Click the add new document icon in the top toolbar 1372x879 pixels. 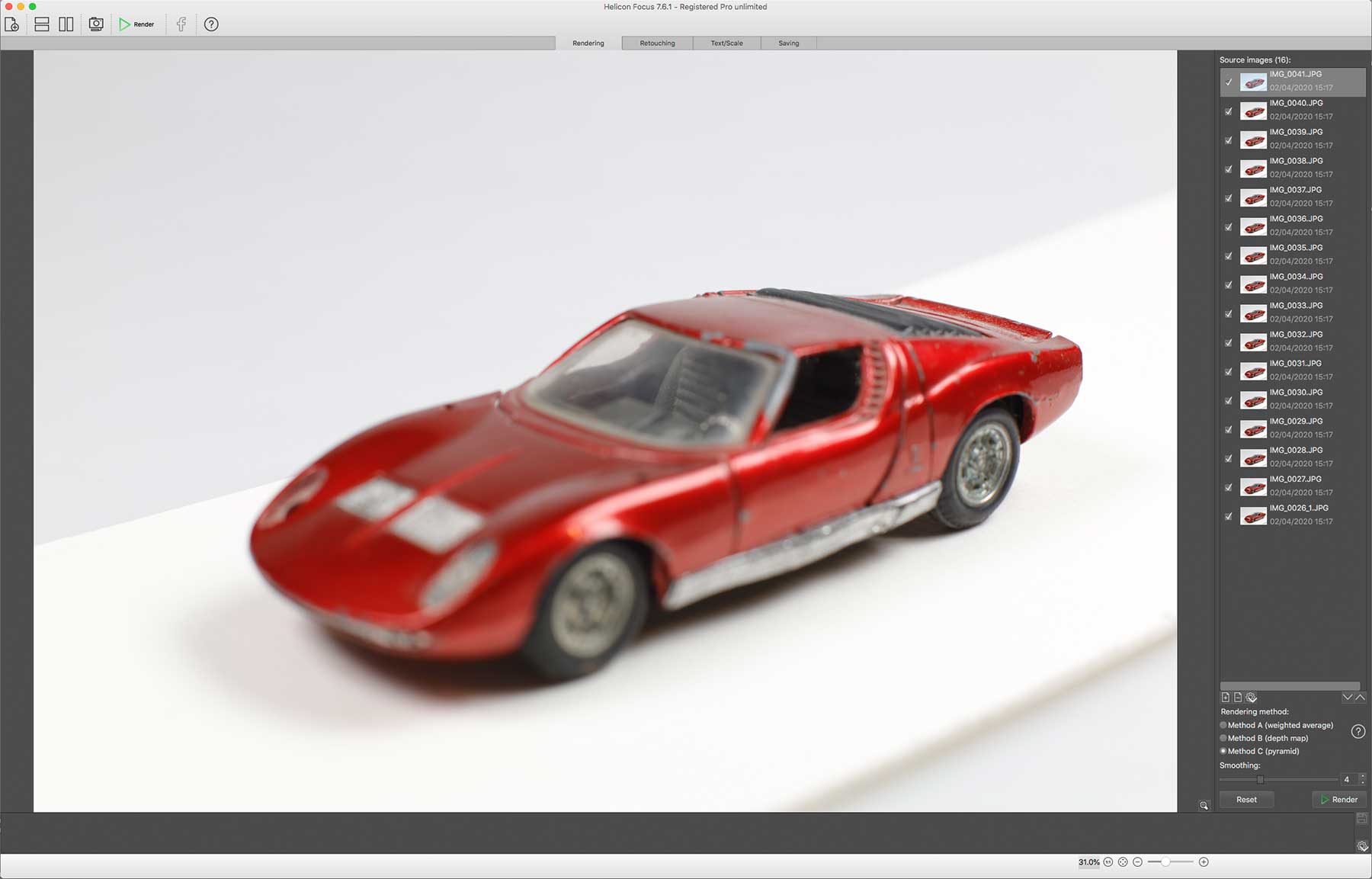pos(11,24)
